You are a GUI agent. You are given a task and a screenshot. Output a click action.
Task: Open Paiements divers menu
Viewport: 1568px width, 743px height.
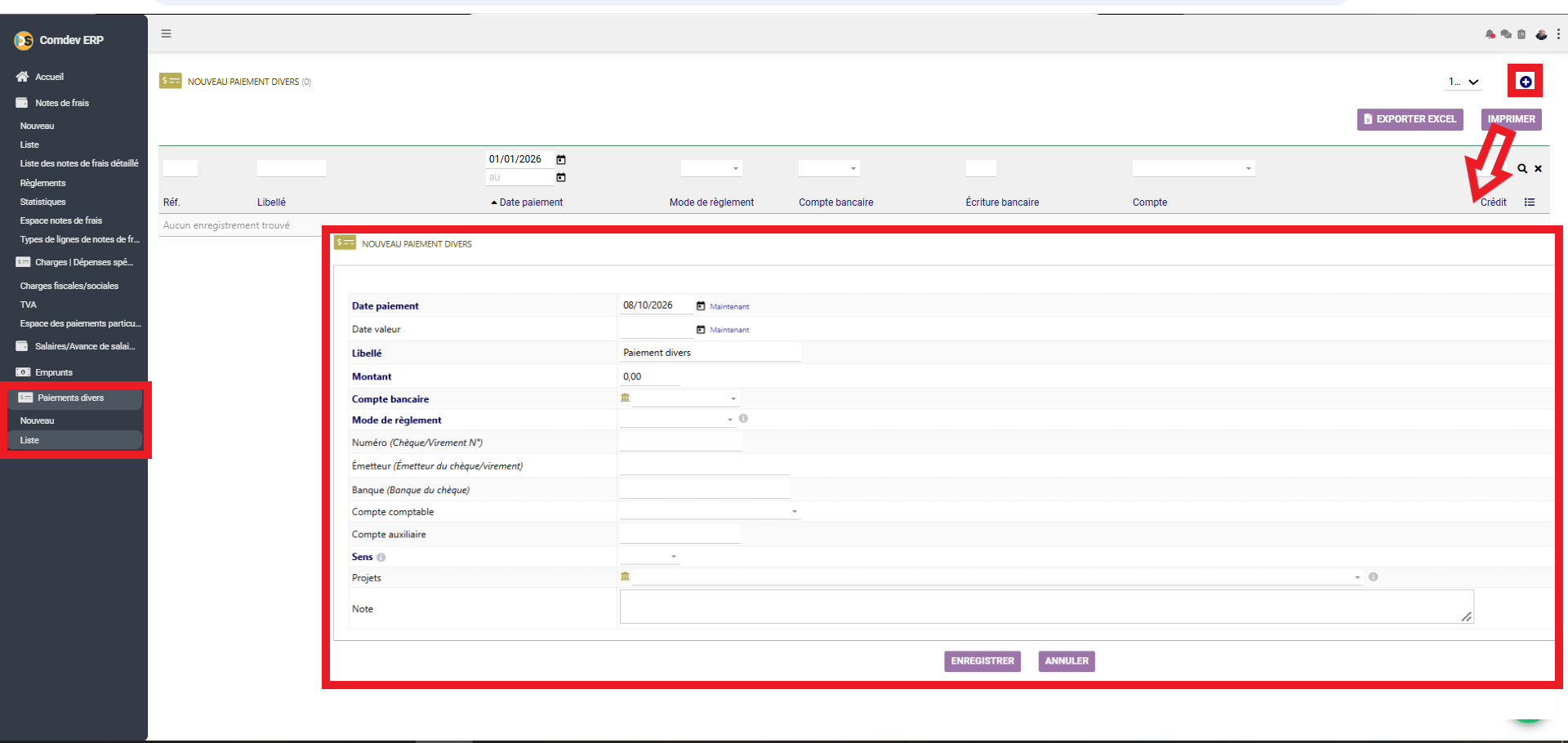click(x=70, y=398)
